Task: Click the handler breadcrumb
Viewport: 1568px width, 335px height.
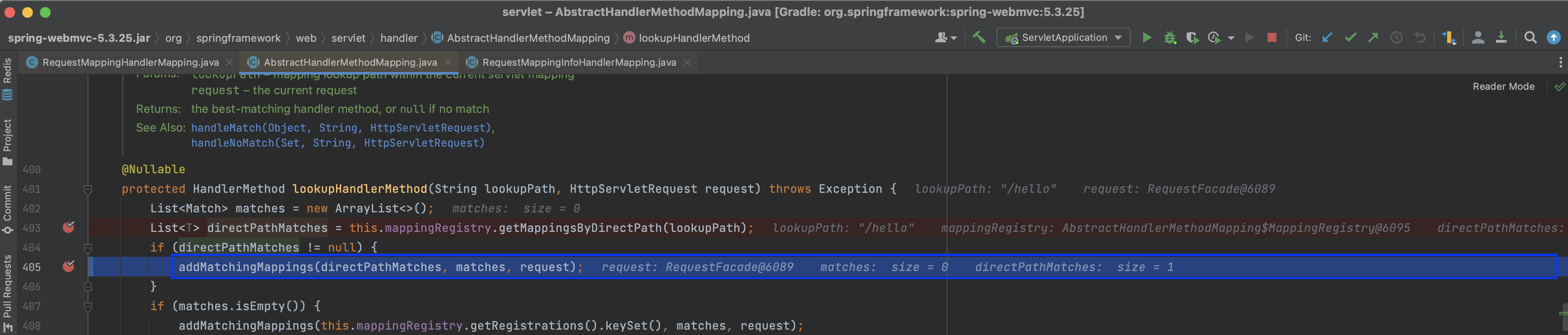Action: point(399,38)
